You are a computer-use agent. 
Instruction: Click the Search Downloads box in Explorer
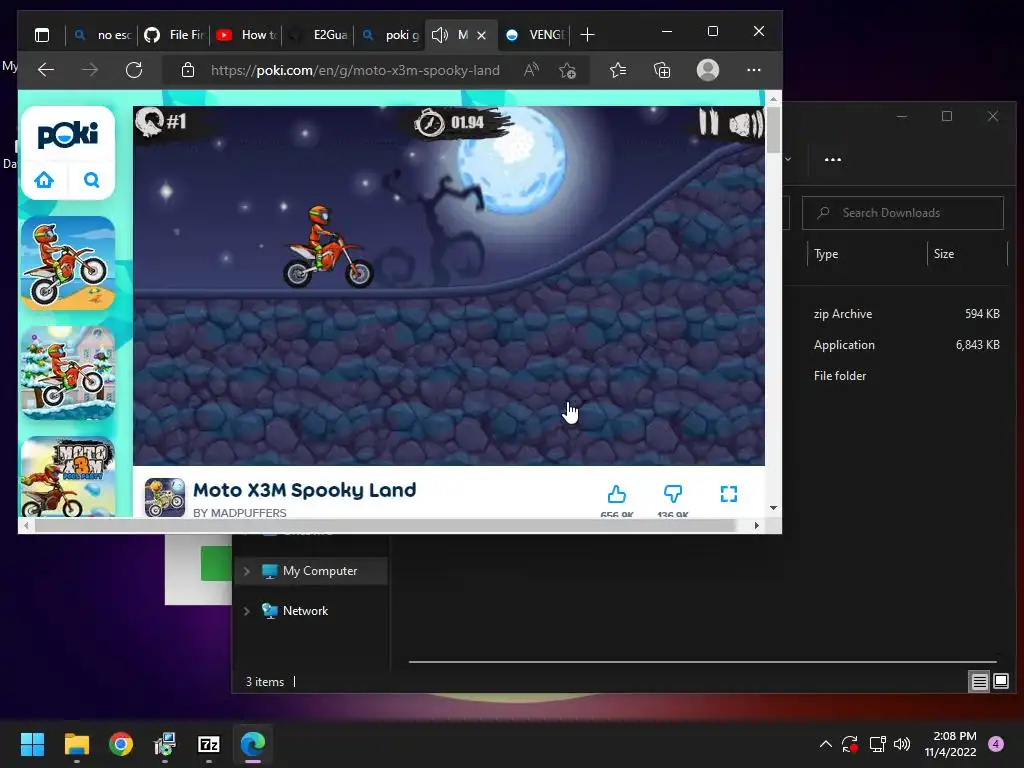(903, 213)
